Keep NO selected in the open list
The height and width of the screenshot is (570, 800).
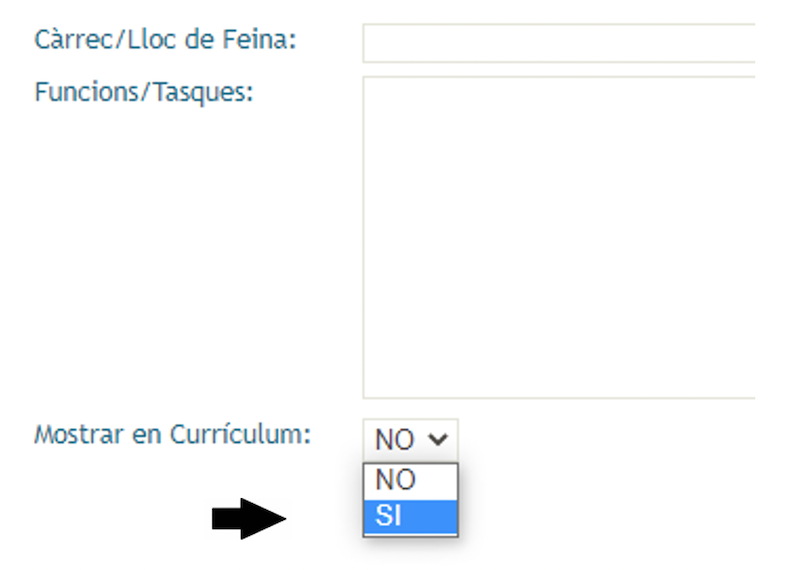[410, 481]
